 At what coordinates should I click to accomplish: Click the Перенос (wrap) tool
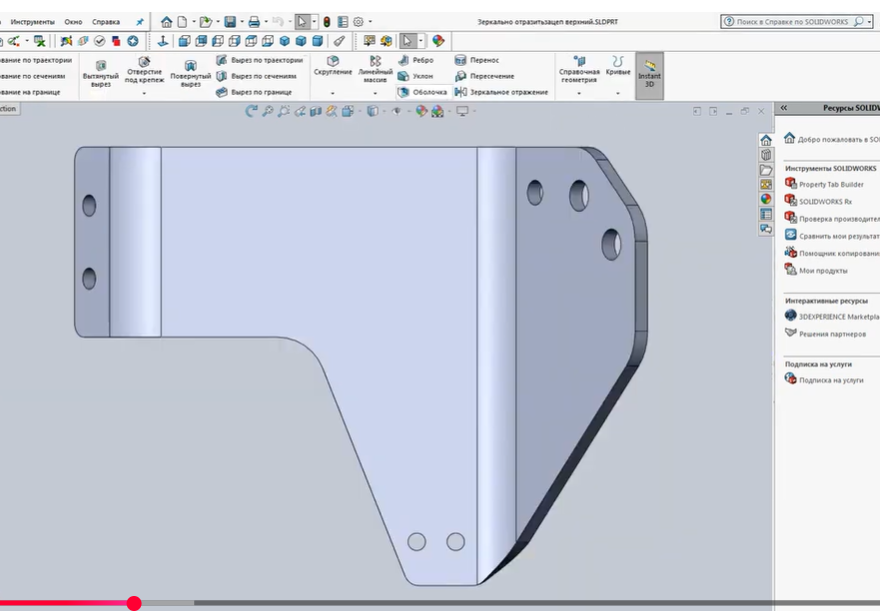[x=477, y=60]
